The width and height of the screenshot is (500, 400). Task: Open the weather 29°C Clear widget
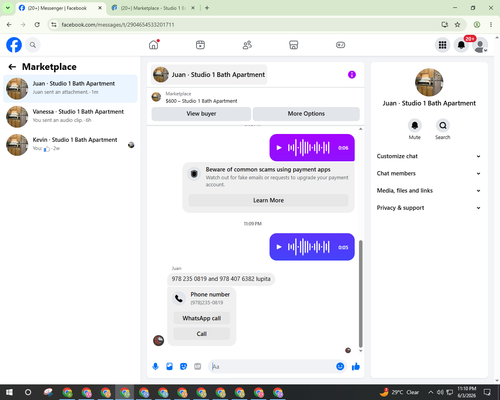(x=399, y=392)
